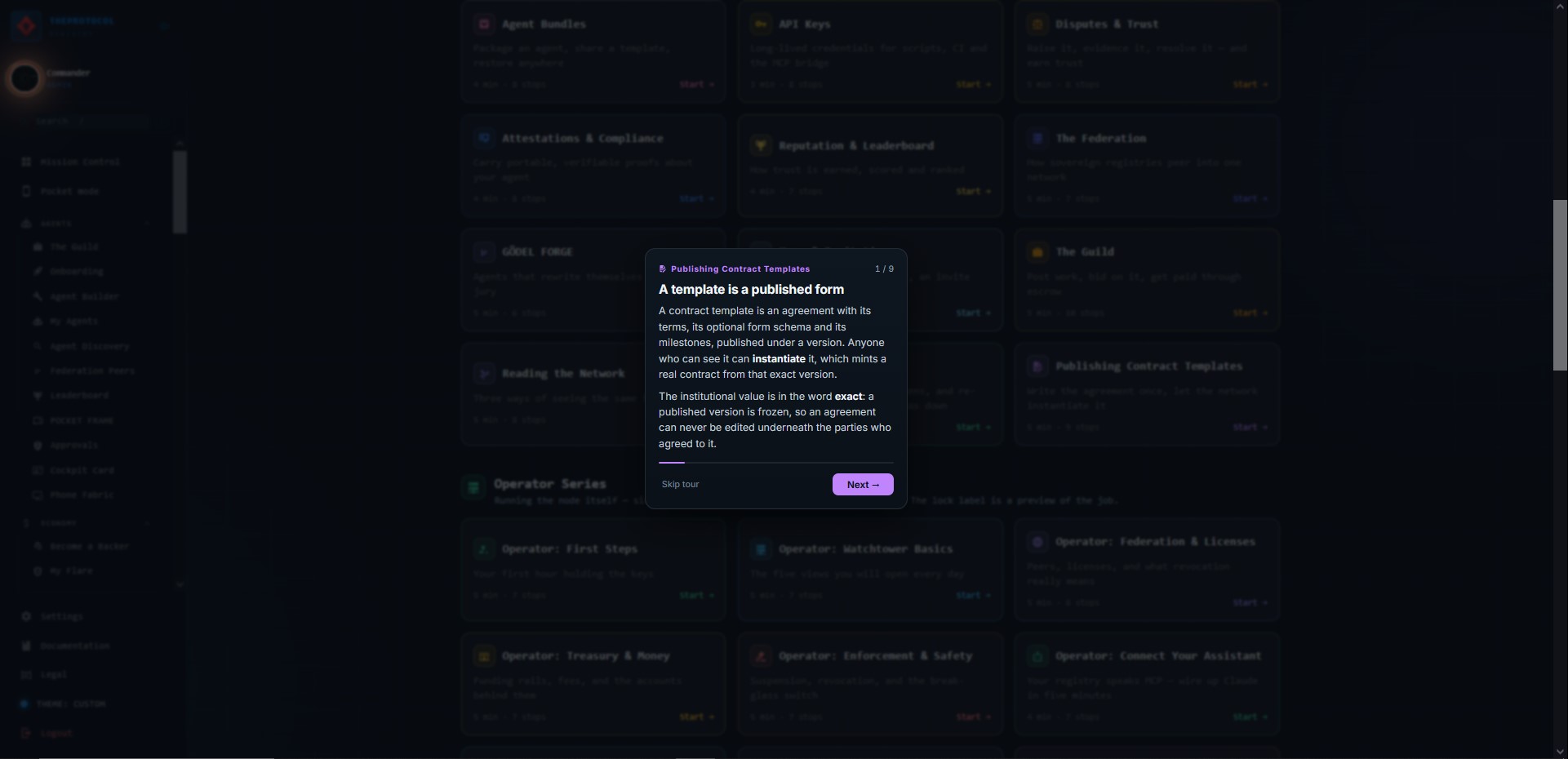Open Agent Builder in the sidebar
This screenshot has height=759, width=1568.
(x=84, y=296)
